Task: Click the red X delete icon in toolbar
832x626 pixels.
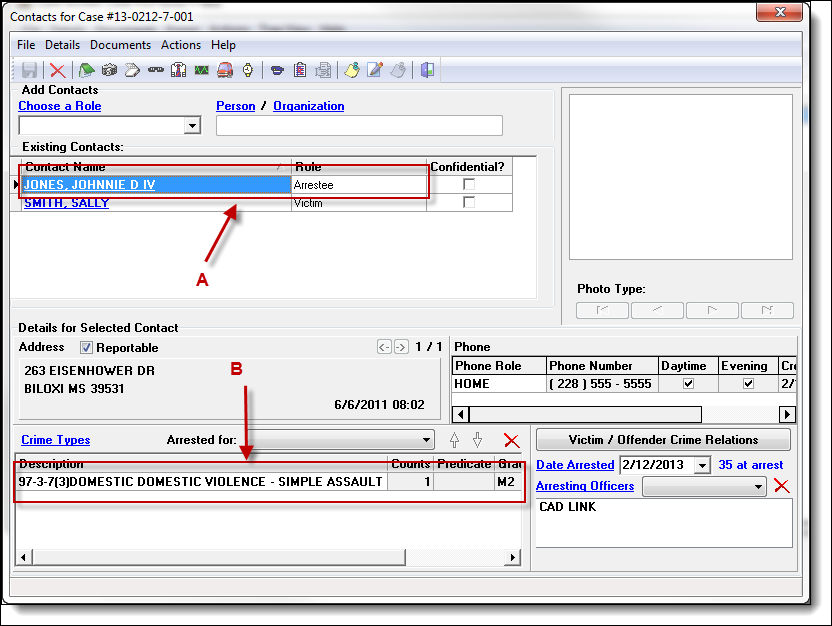Action: 58,70
